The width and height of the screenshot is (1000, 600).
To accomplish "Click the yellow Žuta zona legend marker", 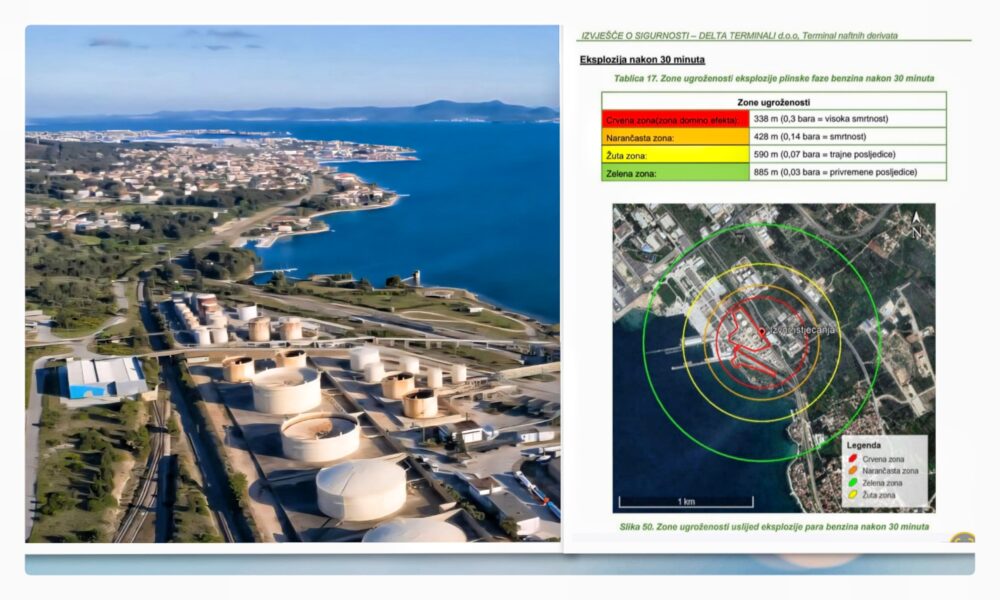I will tap(853, 495).
